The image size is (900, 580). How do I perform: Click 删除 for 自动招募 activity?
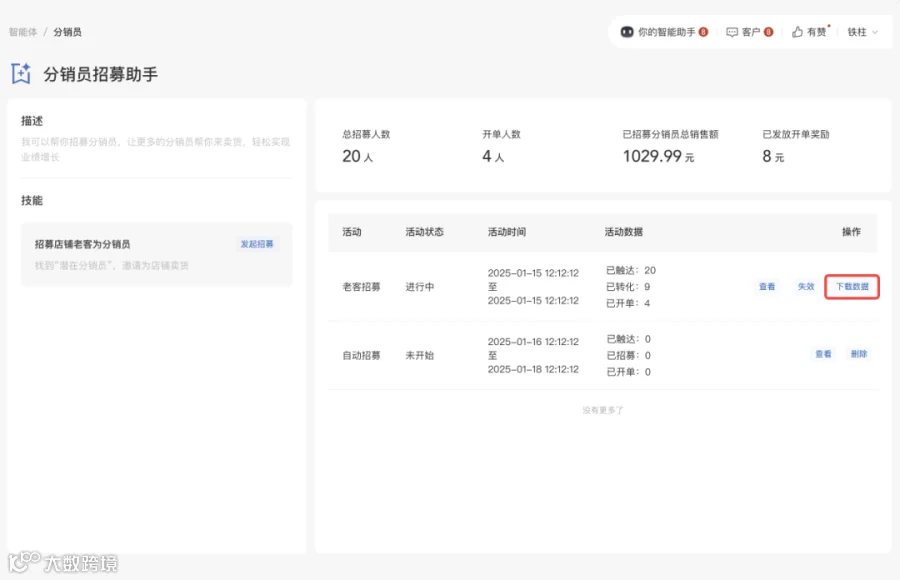[859, 354]
